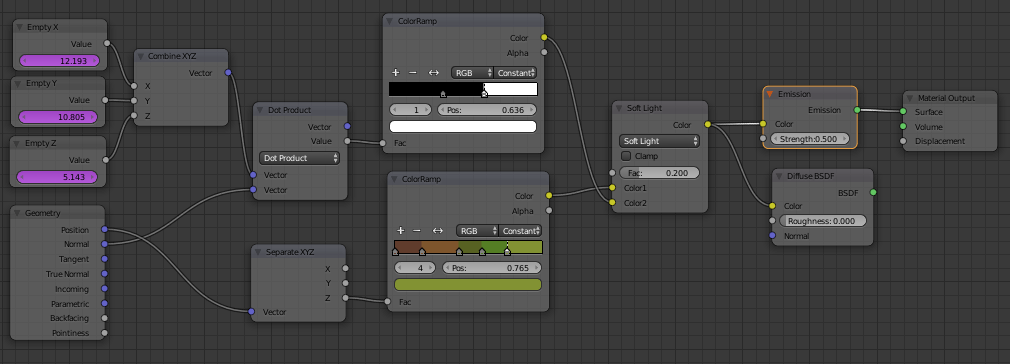1010x364 pixels.
Task: Open Constant interpolation dropdown of brown-green ColorRamp
Action: [520, 230]
